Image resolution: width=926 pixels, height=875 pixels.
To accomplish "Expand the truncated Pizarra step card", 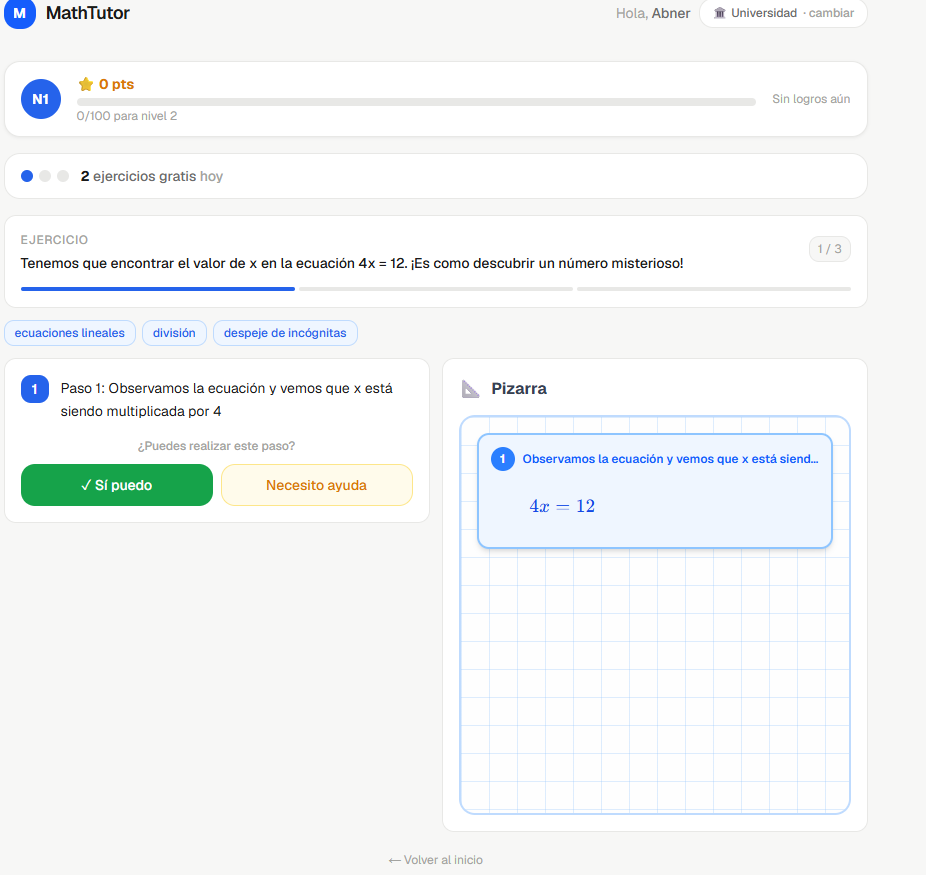I will click(655, 491).
